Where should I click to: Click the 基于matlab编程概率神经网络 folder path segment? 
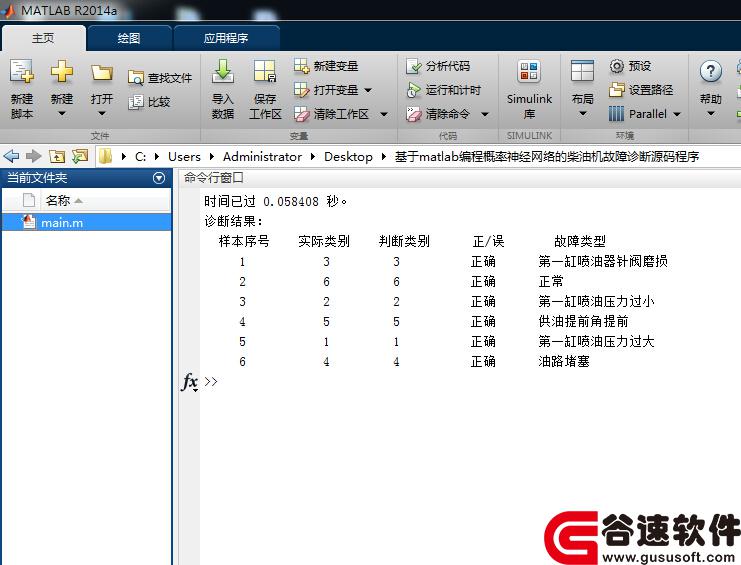[x=547, y=156]
